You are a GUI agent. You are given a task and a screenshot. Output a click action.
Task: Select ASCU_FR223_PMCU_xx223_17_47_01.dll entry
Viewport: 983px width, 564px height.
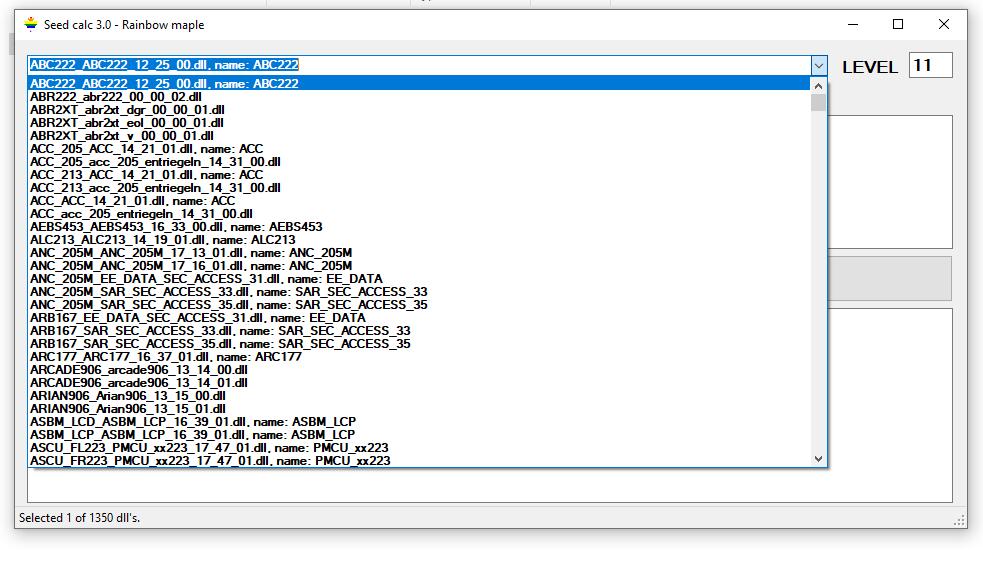tap(210, 461)
